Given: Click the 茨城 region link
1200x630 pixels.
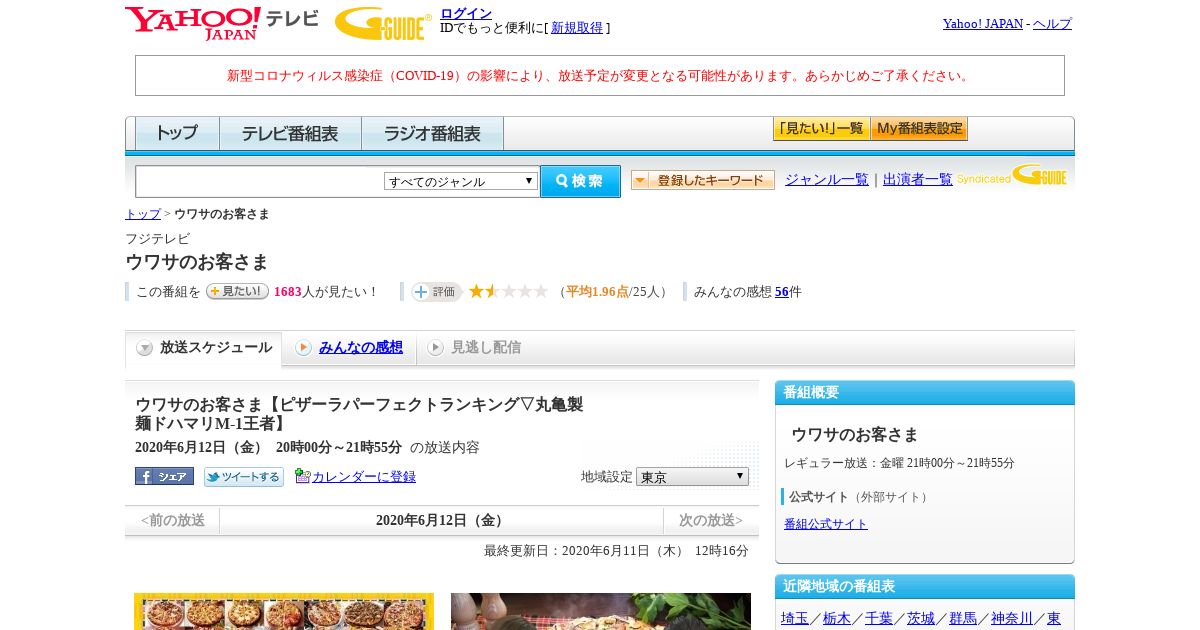Looking at the screenshot, I should 921,619.
